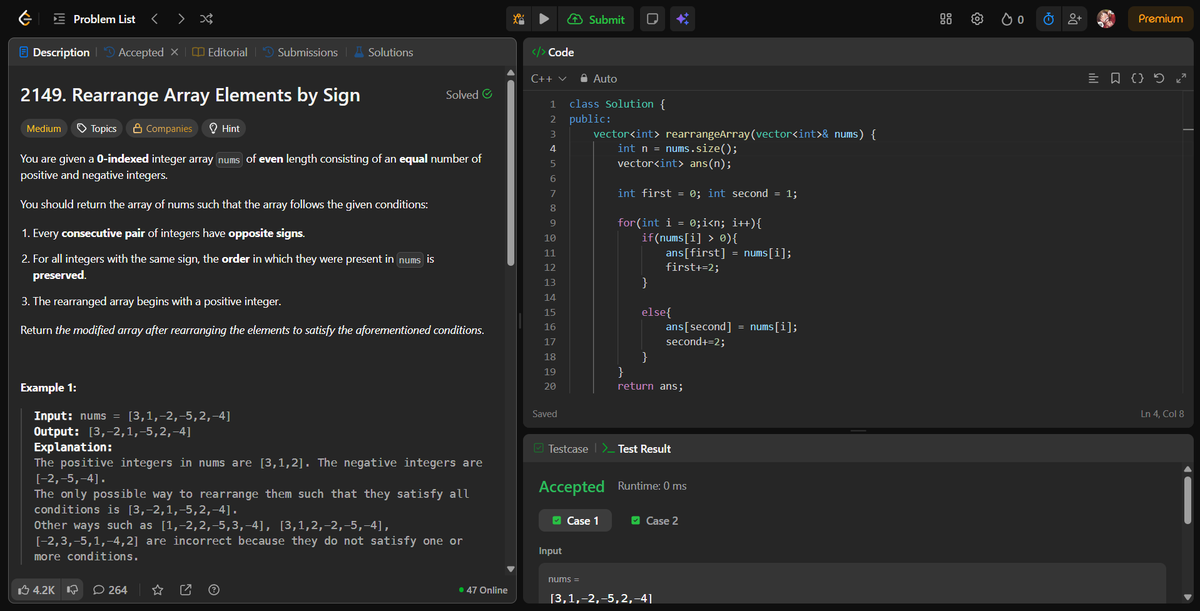Switch to the Testcase tab
The image size is (1200, 611).
(x=560, y=449)
